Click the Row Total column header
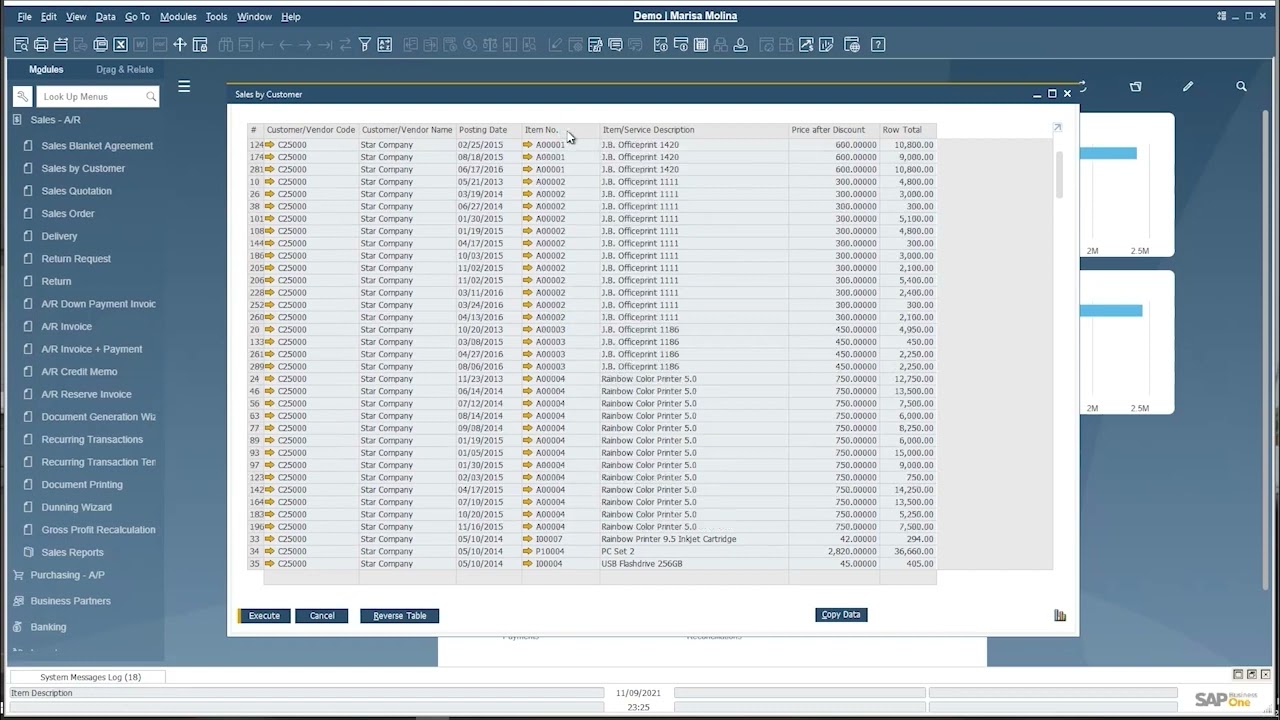Image resolution: width=1280 pixels, height=720 pixels. [x=907, y=130]
